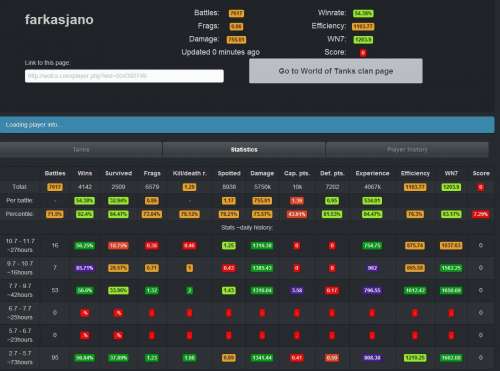The height and width of the screenshot is (371, 500).
Task: Click purple wins badge in 9.7 - 10.7 row
Action: 85,268
